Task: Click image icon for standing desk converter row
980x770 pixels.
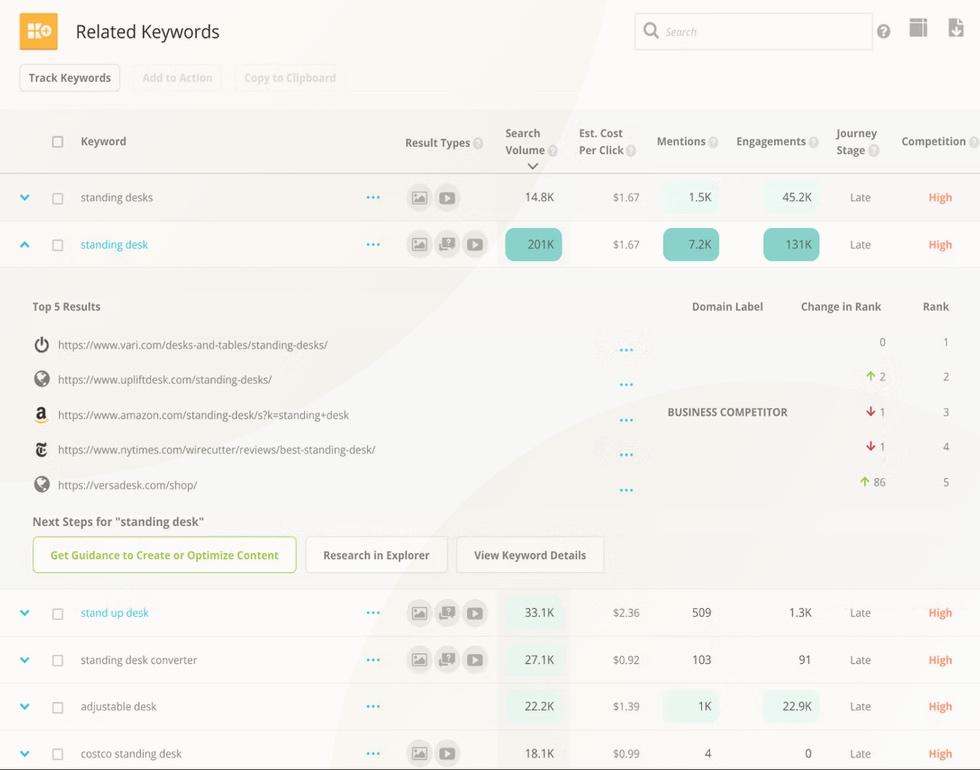Action: pyautogui.click(x=419, y=660)
